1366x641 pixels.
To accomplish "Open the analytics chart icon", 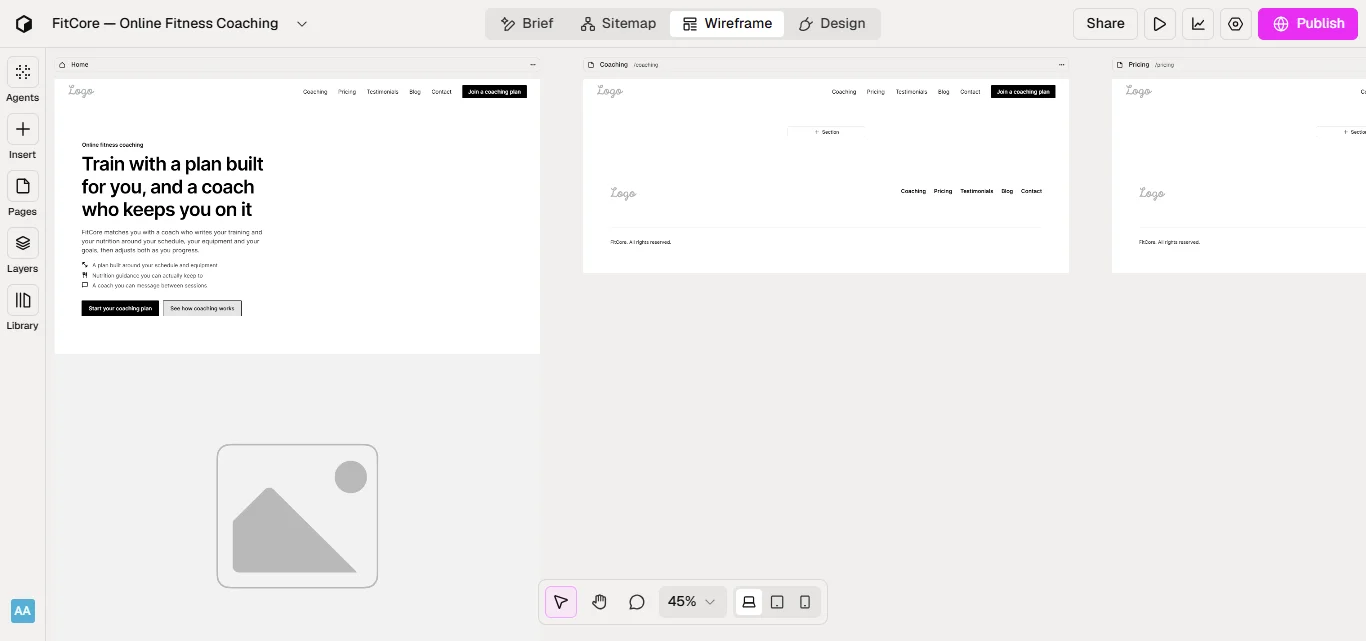I will (1198, 24).
